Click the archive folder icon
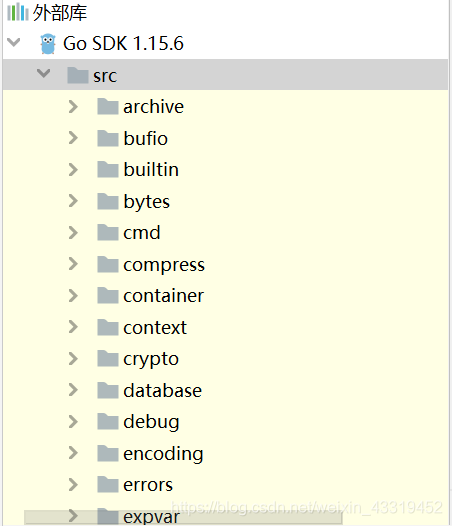 [x=108, y=106]
